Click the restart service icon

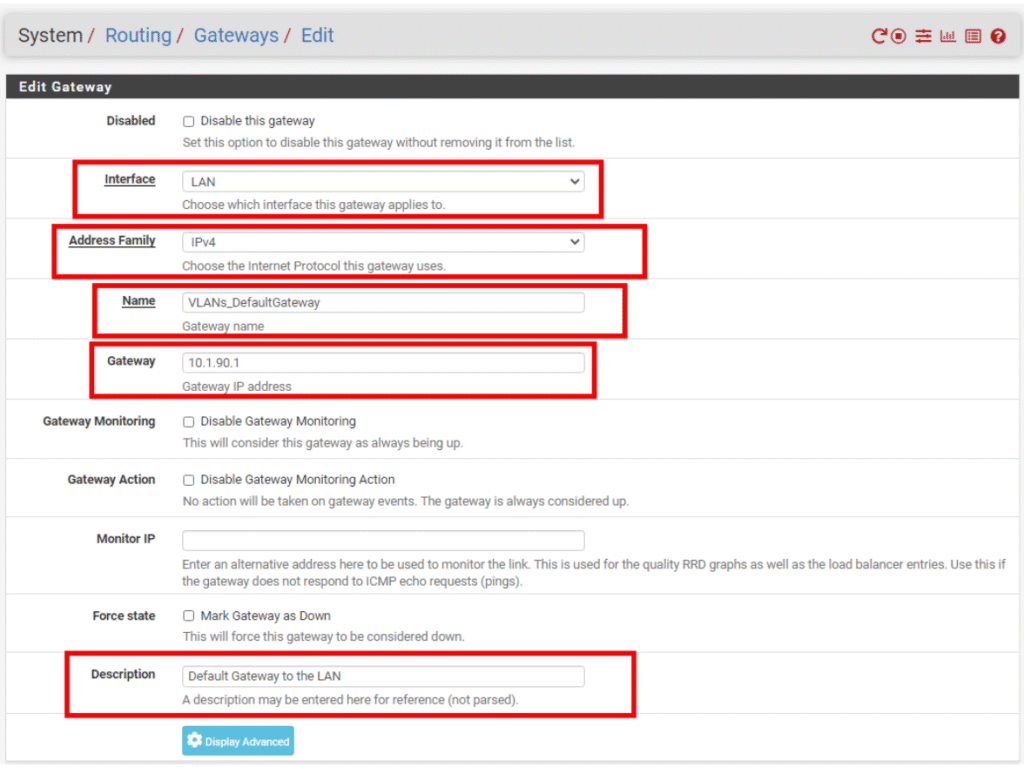click(879, 36)
